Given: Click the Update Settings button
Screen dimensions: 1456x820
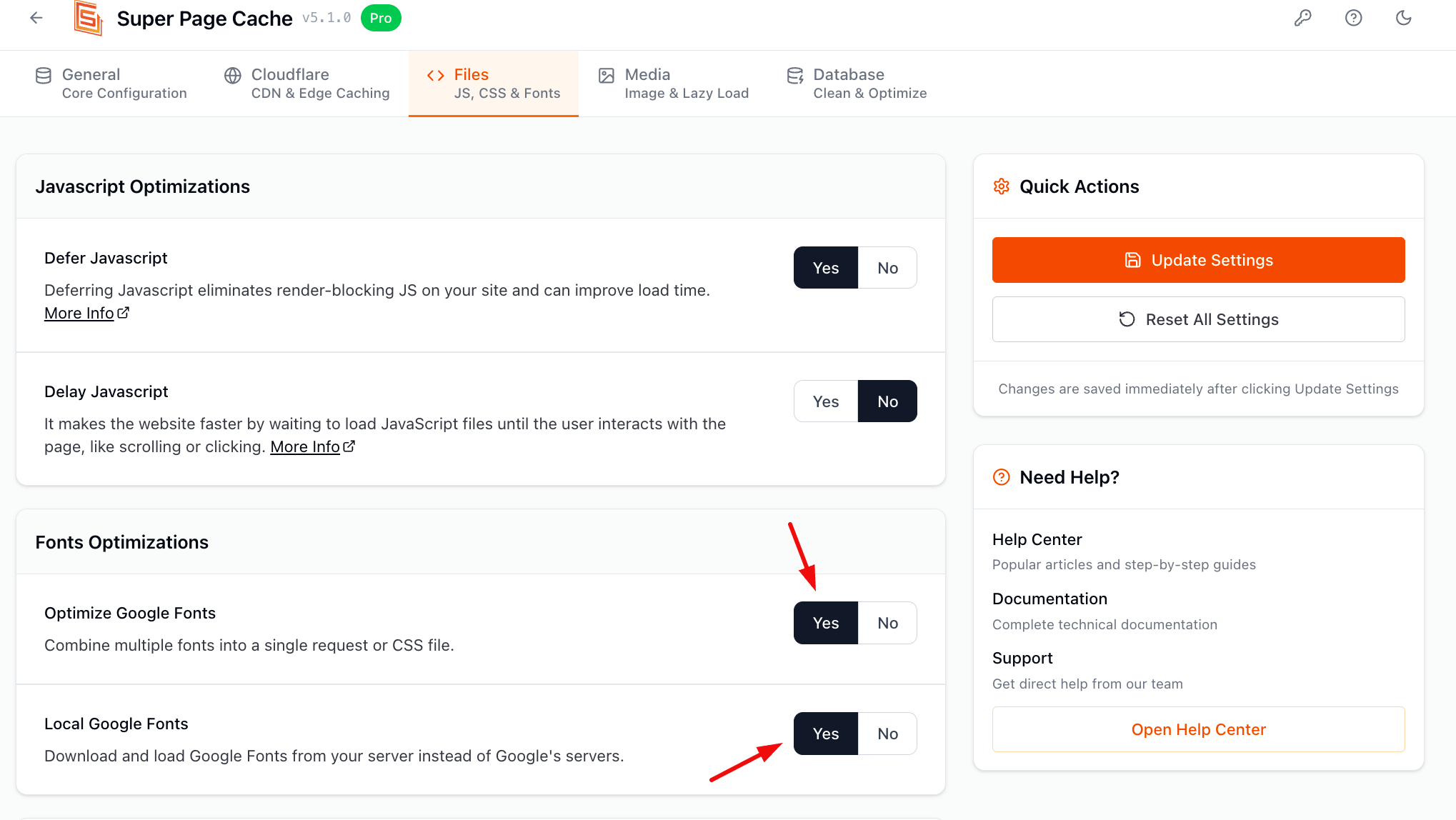Looking at the screenshot, I should point(1198,260).
